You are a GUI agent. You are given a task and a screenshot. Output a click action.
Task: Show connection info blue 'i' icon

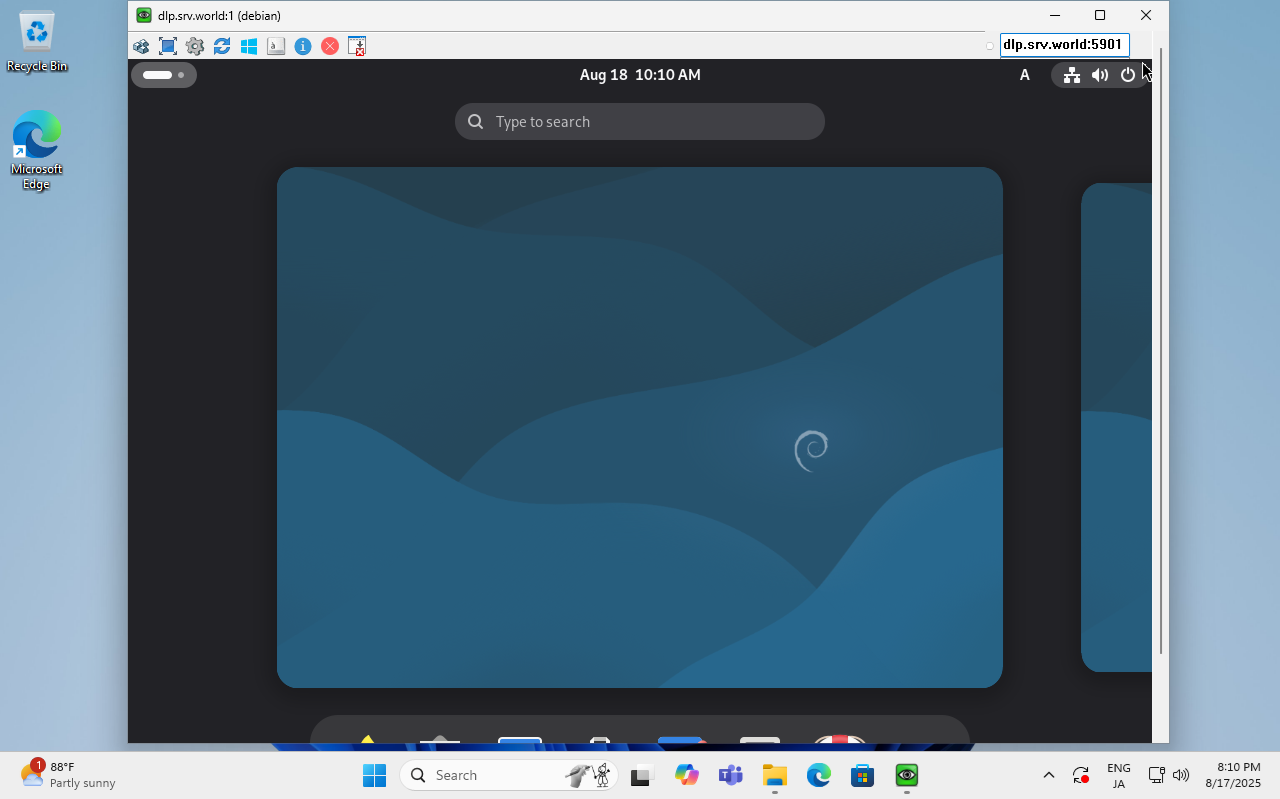303,46
